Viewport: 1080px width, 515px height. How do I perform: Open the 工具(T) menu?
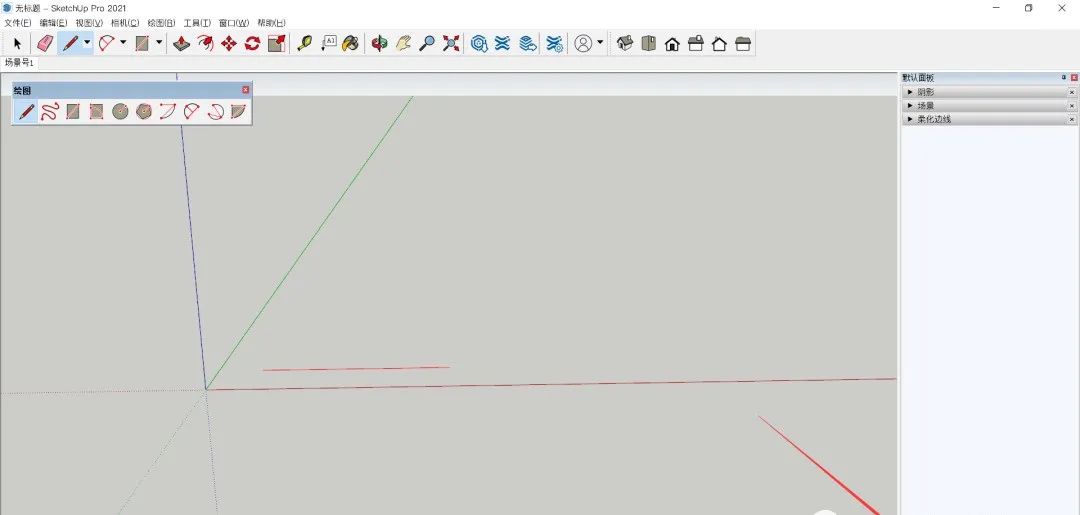click(x=197, y=23)
